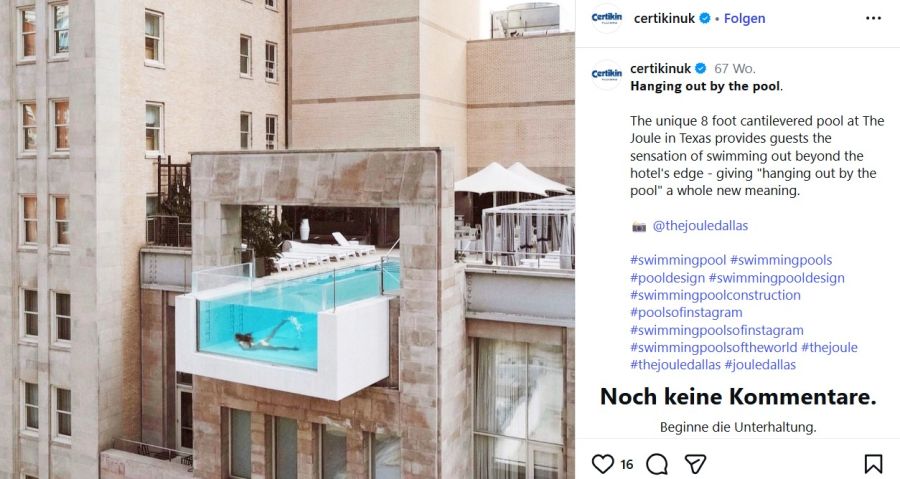This screenshot has height=479, width=900.
Task: Share the post with the paper plane icon
Action: pos(695,464)
